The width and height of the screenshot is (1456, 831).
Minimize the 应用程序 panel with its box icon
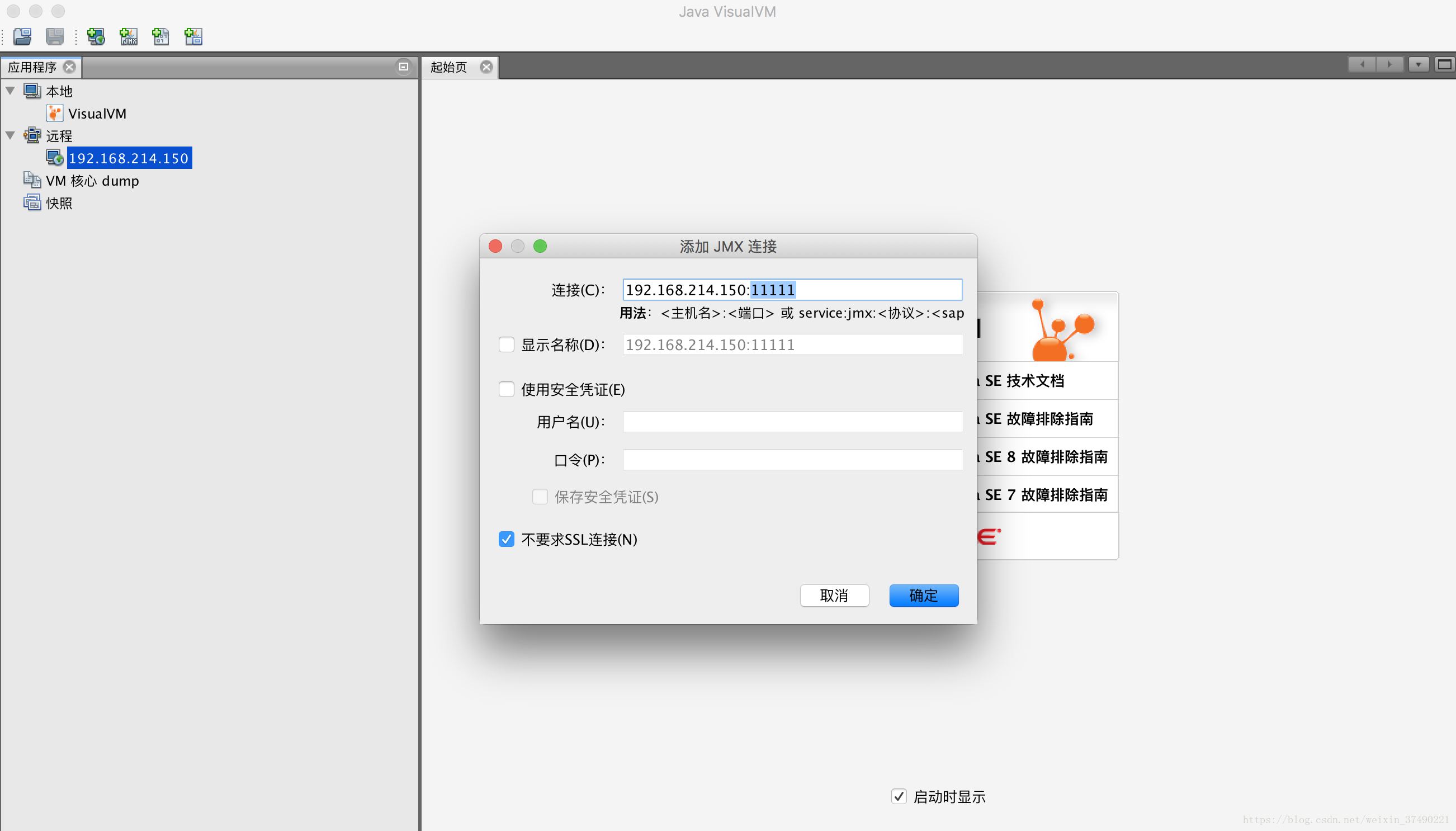click(x=403, y=66)
